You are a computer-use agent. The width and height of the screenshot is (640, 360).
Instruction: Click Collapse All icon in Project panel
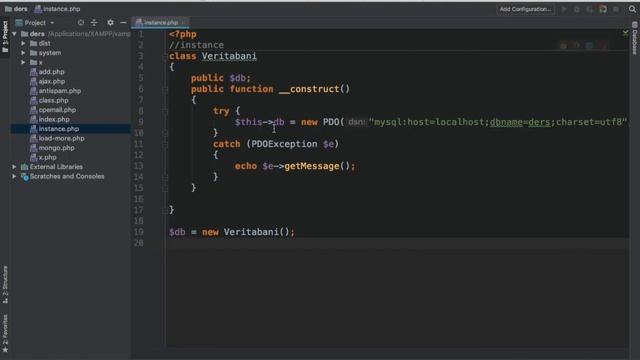pos(94,23)
